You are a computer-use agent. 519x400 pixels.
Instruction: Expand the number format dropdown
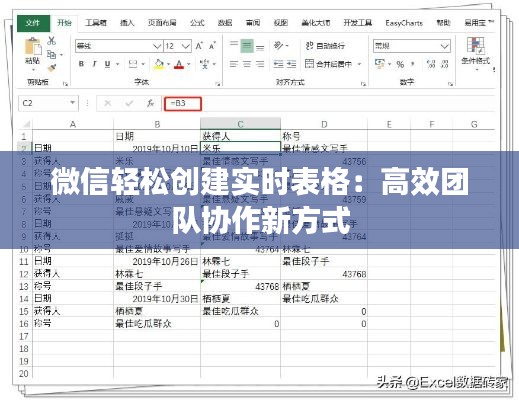tap(444, 46)
